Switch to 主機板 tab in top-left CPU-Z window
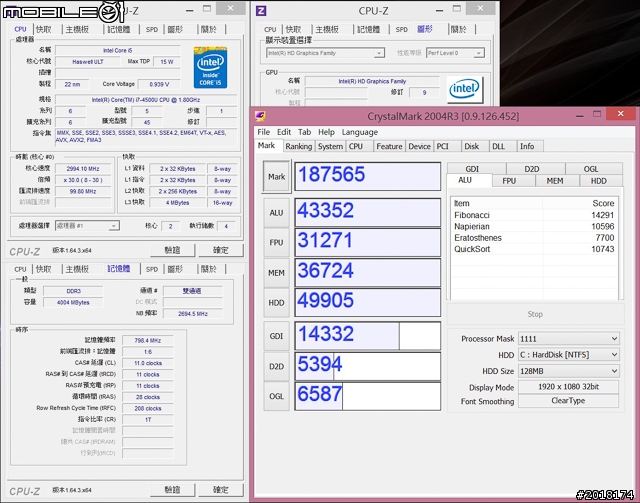 77,29
